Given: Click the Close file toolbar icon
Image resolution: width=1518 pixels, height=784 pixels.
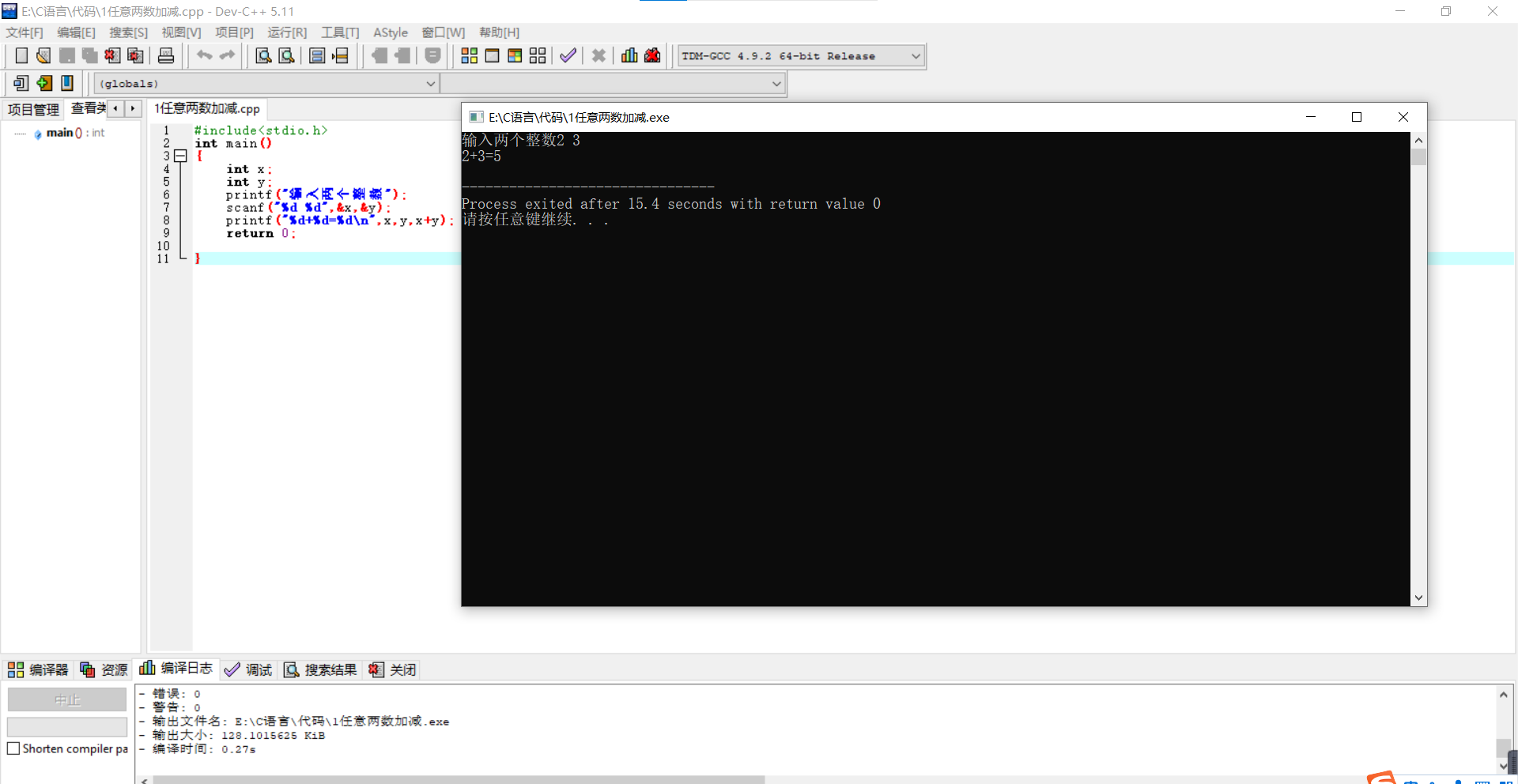Looking at the screenshot, I should point(112,55).
